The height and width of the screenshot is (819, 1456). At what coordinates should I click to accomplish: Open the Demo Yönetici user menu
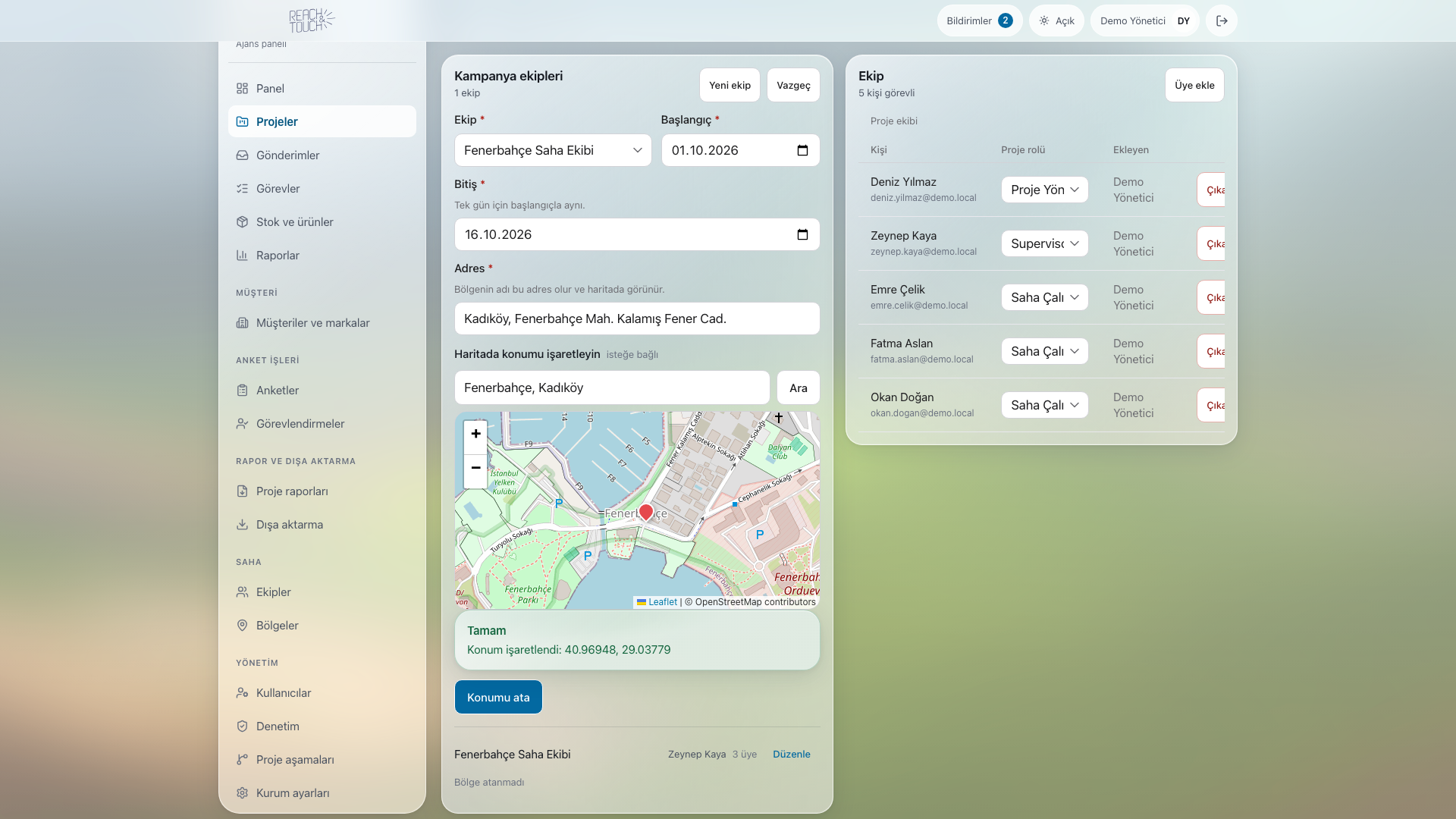[1144, 20]
